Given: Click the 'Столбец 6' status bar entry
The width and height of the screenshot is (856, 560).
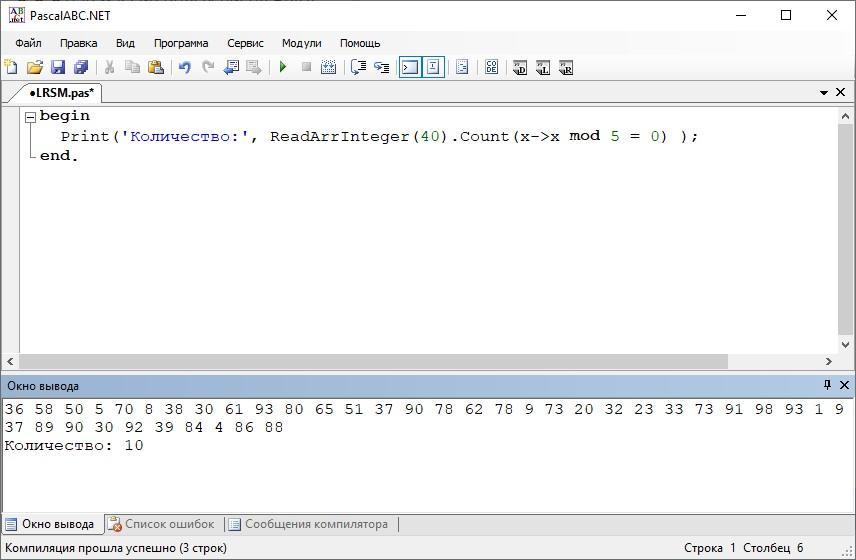Looking at the screenshot, I should (x=773, y=548).
